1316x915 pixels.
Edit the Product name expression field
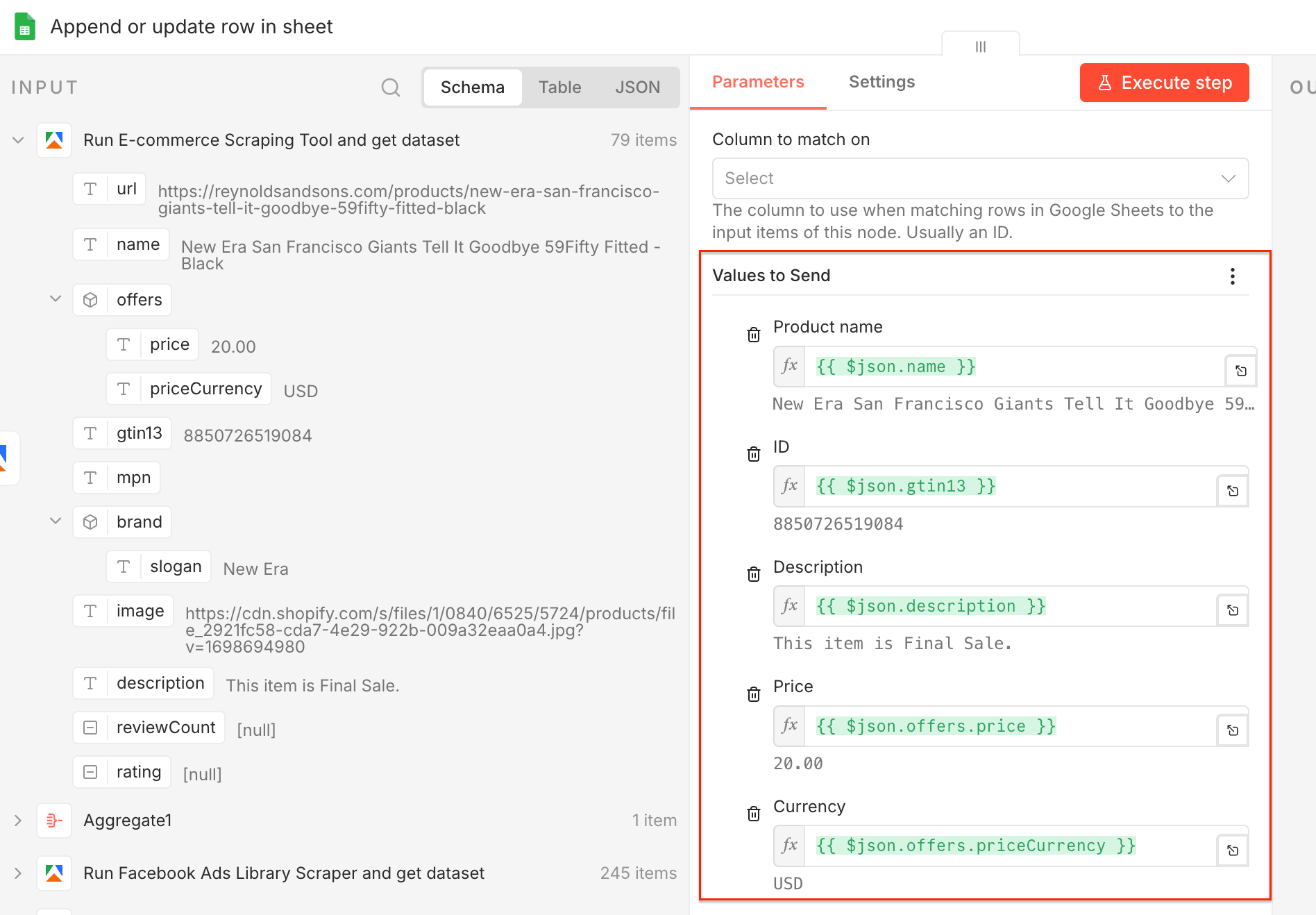(1014, 367)
